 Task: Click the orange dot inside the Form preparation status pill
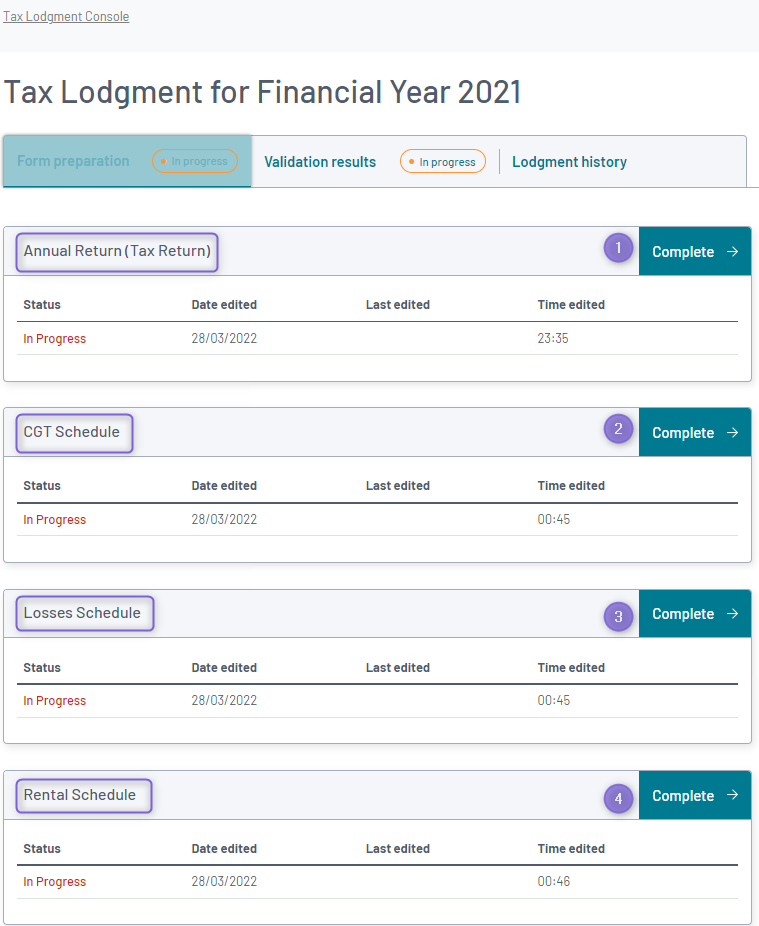point(162,161)
